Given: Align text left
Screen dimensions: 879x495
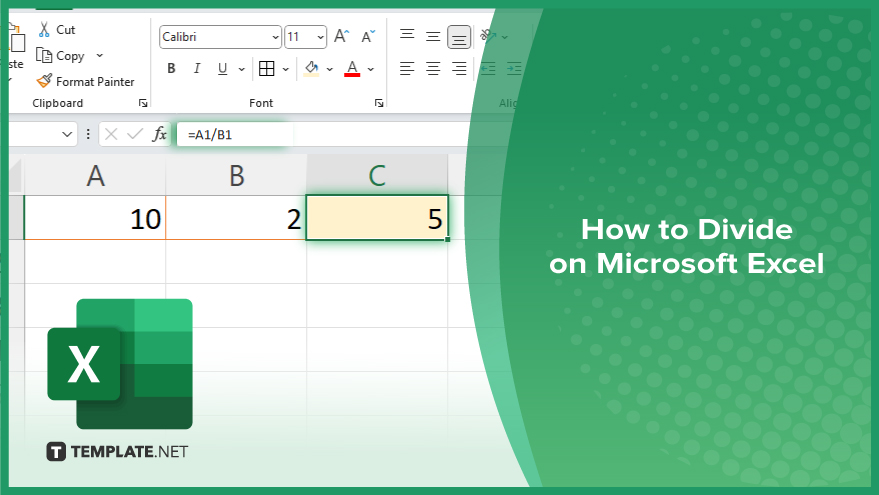Looking at the screenshot, I should click(407, 68).
